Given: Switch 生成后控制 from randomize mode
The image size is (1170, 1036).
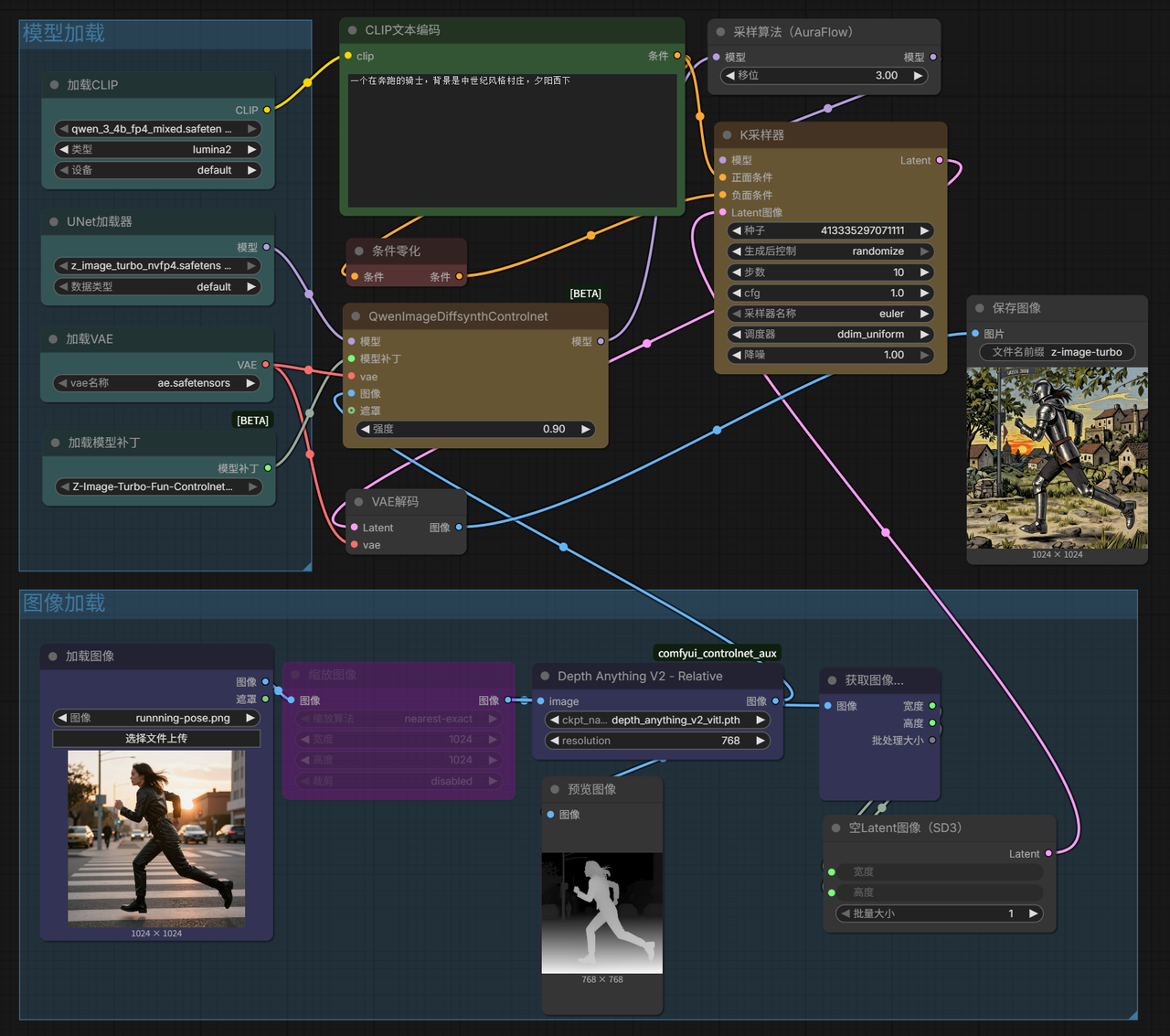Looking at the screenshot, I should click(x=830, y=251).
